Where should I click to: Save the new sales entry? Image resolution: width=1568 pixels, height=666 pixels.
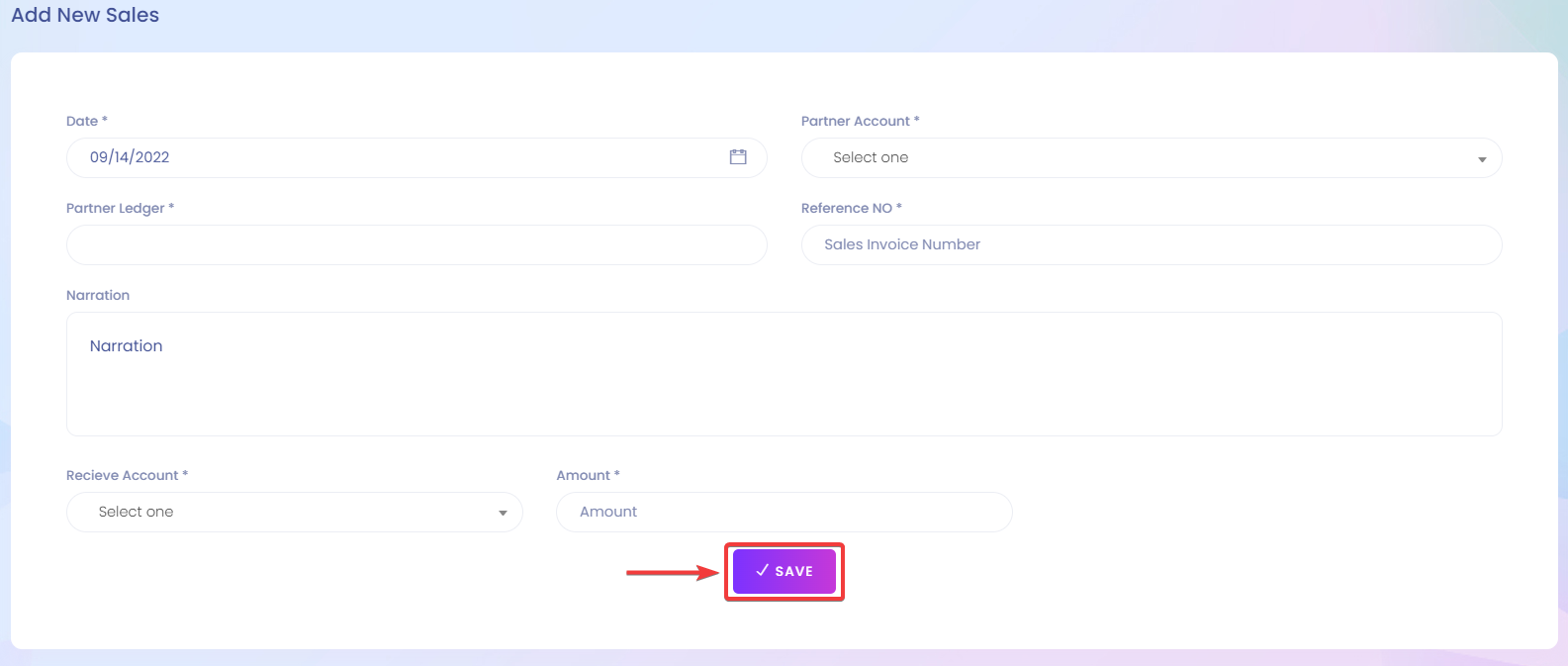(x=784, y=571)
